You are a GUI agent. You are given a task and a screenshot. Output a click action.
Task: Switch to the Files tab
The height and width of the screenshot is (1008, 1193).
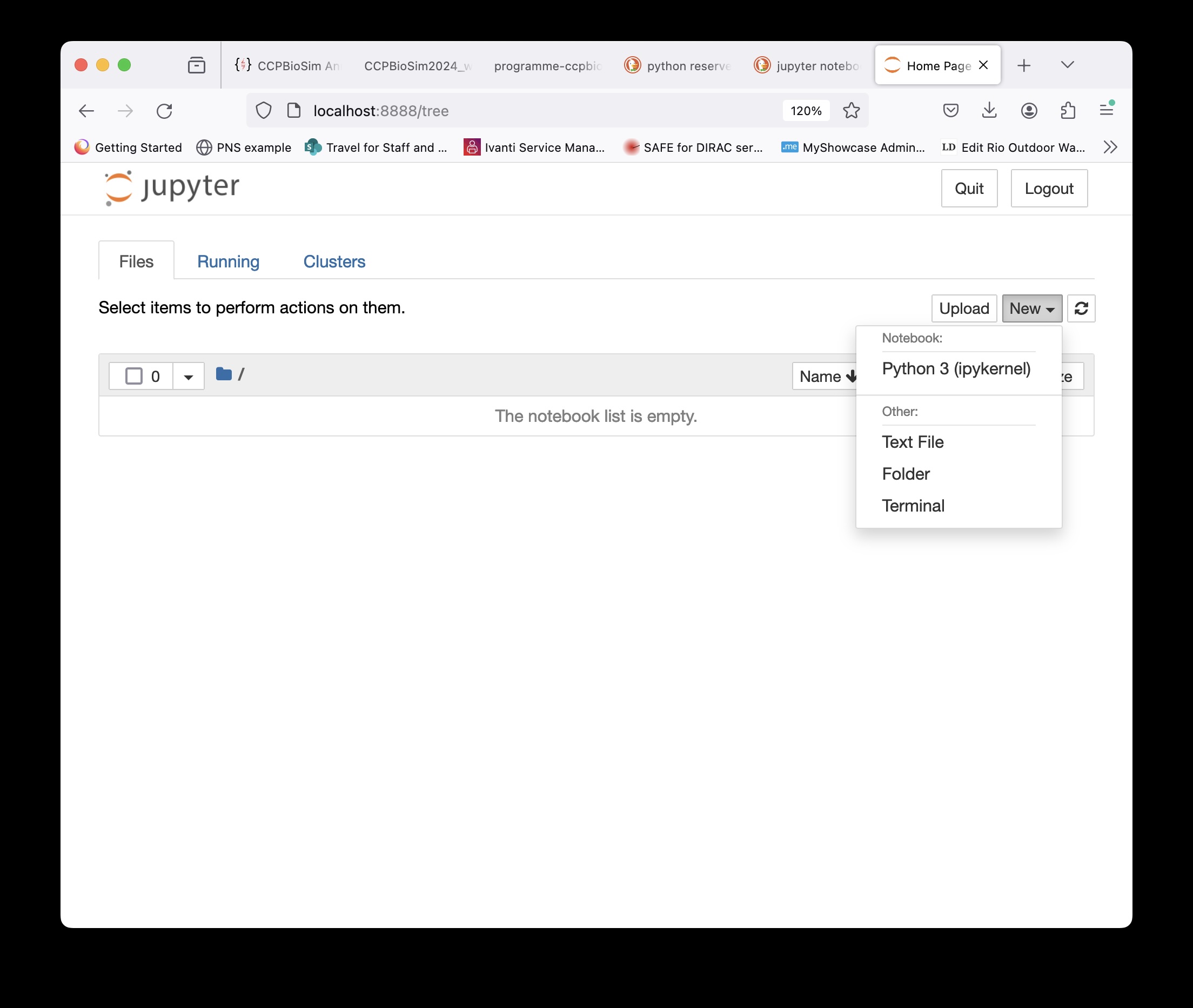136,261
